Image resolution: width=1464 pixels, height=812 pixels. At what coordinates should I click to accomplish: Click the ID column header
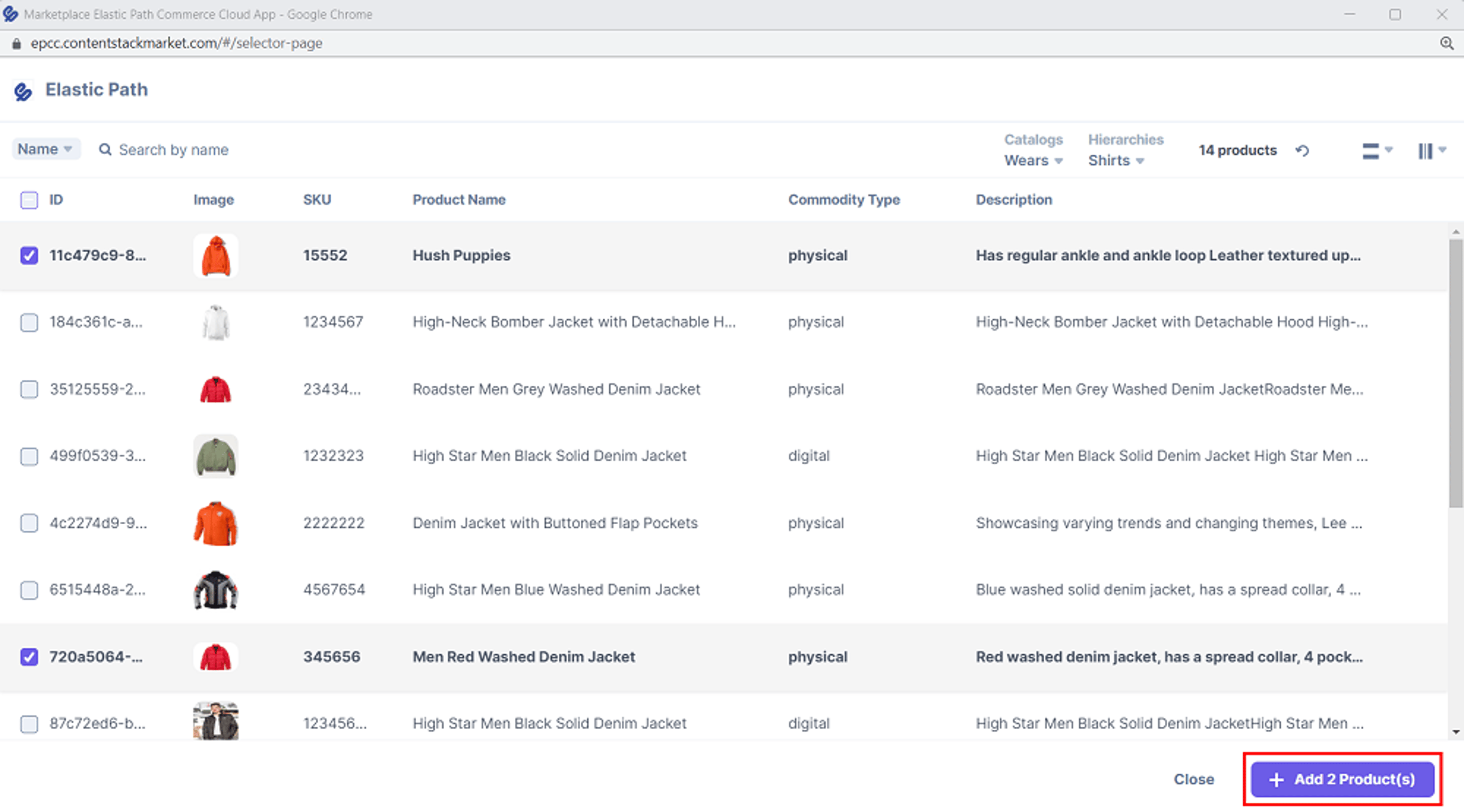point(56,200)
